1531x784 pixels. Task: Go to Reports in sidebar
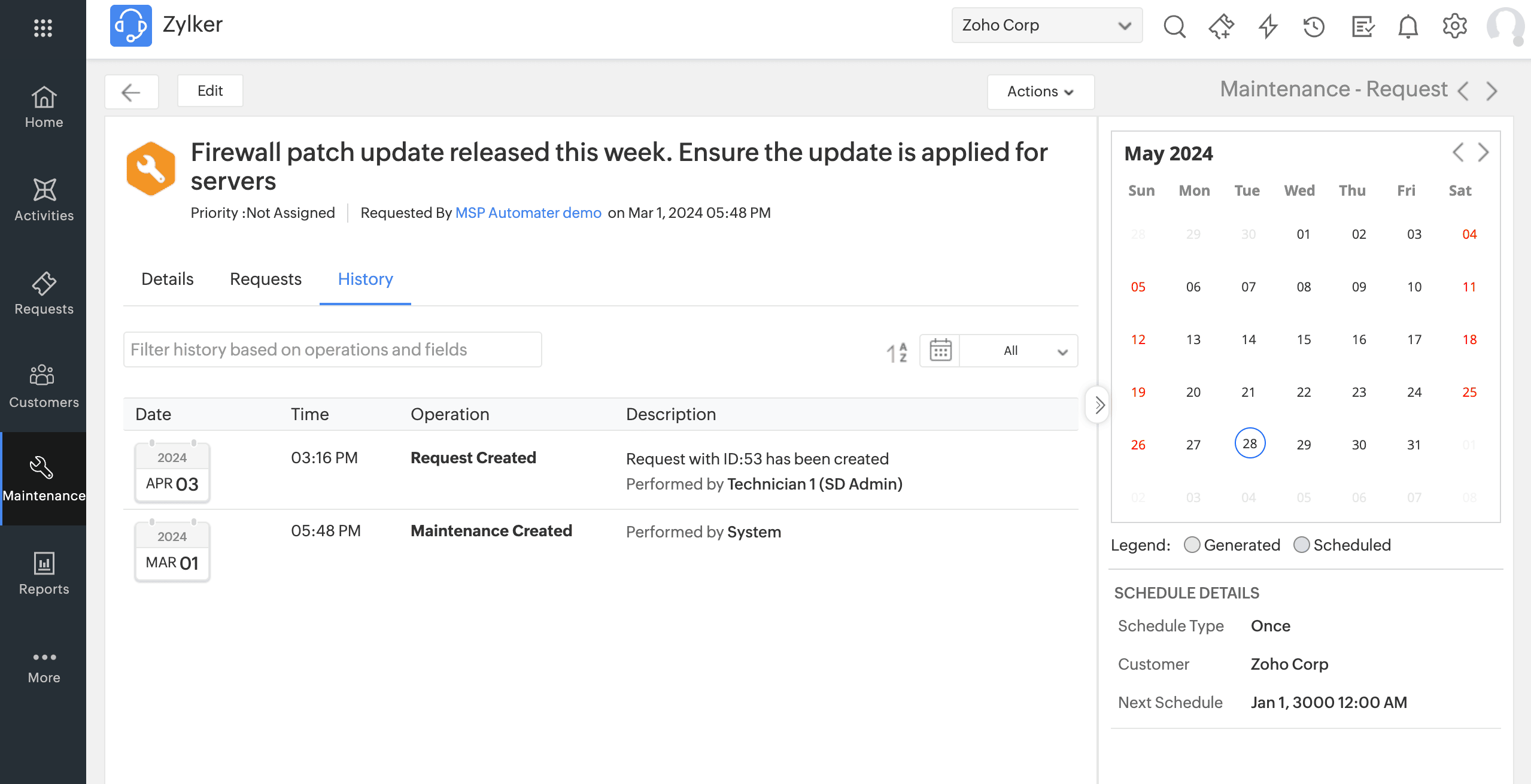pos(44,573)
